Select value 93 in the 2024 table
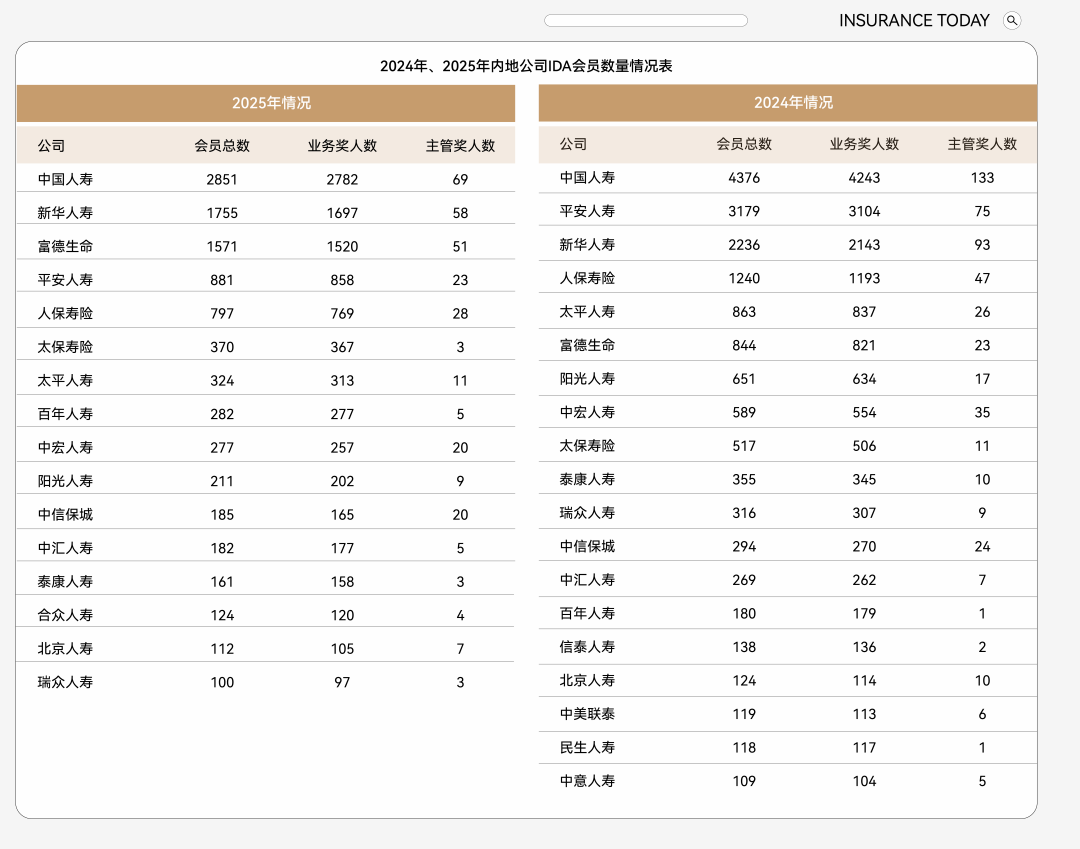The image size is (1080, 849). pos(982,245)
